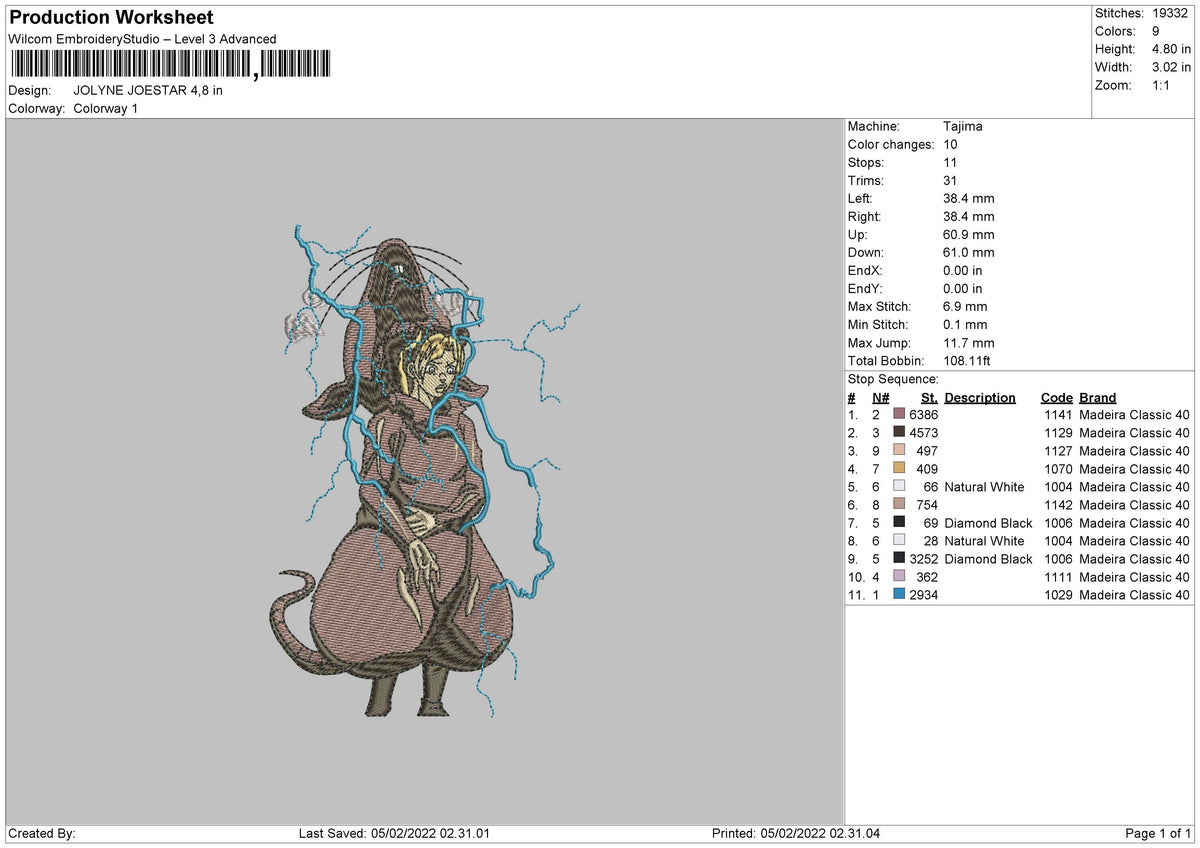Click the swatch for thread code 1142
Viewport: 1200px width, 848px height.
[899, 504]
